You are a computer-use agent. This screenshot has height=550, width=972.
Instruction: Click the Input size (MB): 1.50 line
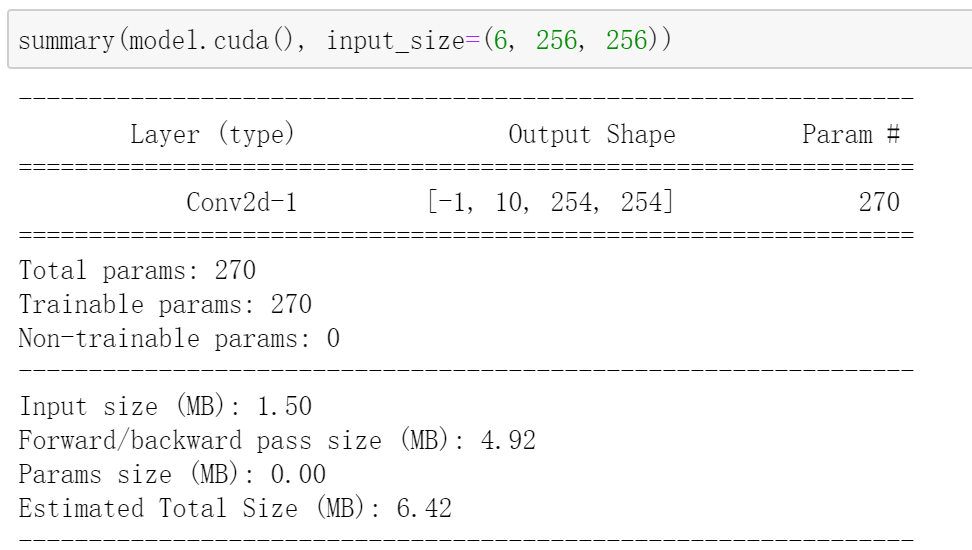pyautogui.click(x=165, y=407)
